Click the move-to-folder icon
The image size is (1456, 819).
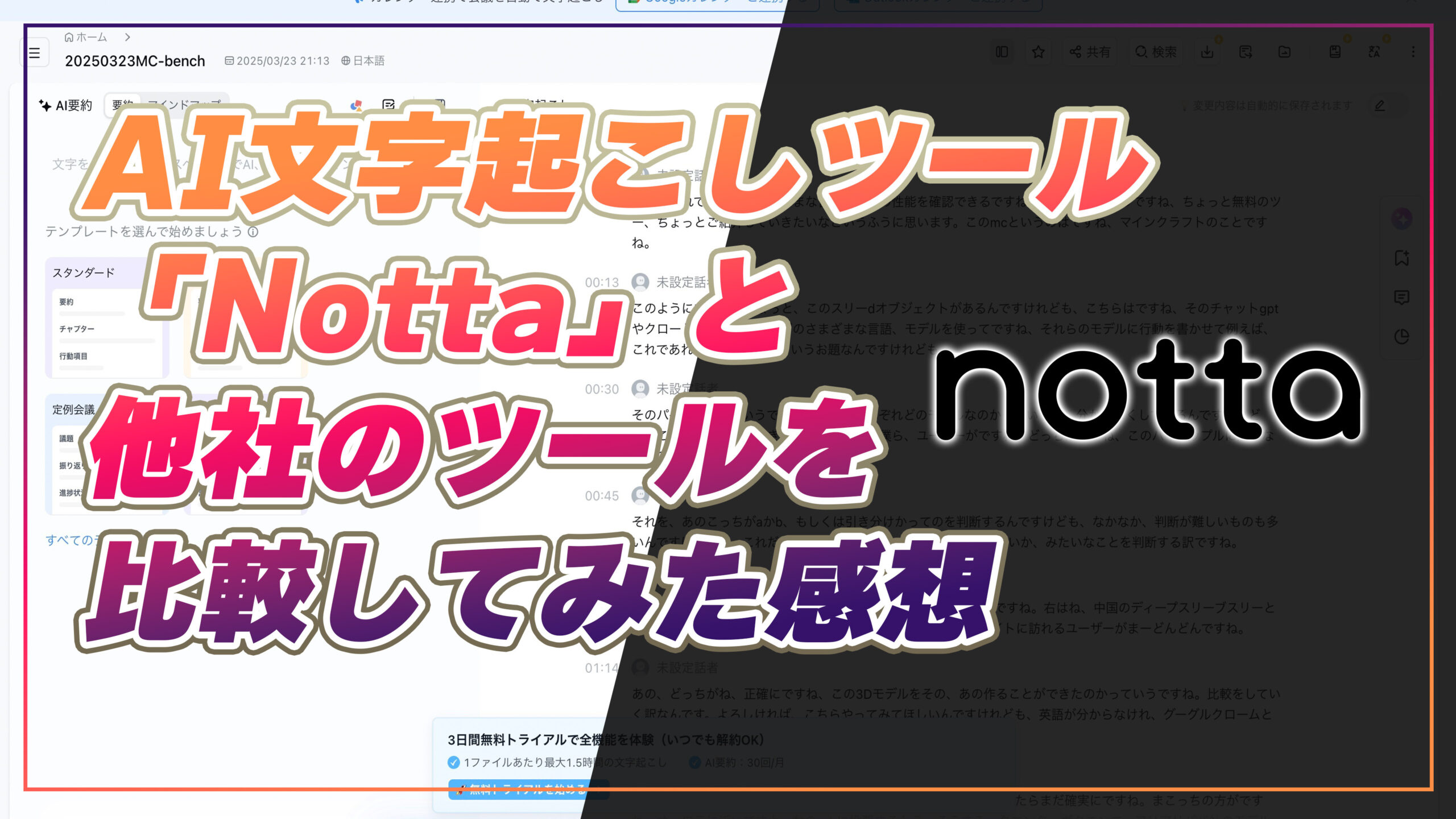point(1284,52)
